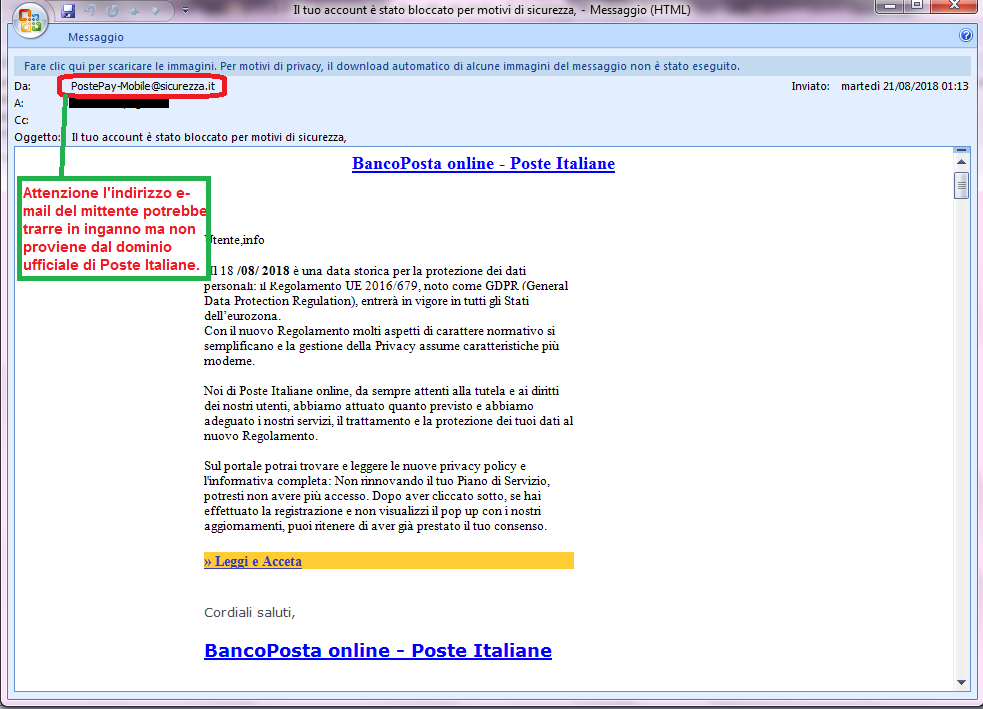Open the Office button menu
This screenshot has width=983, height=709.
pos(29,20)
